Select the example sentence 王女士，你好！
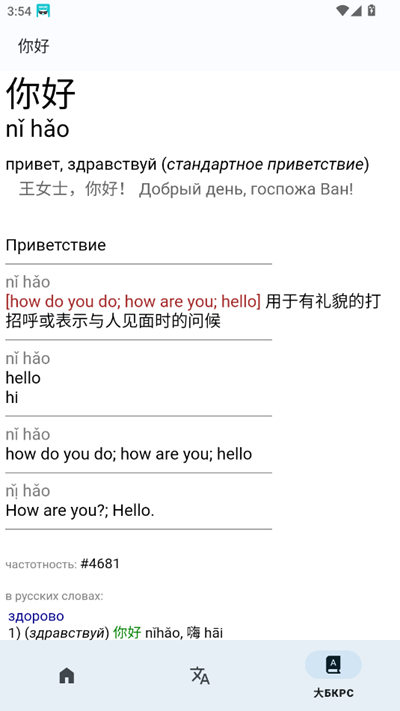The width and height of the screenshot is (400, 711). 72,189
